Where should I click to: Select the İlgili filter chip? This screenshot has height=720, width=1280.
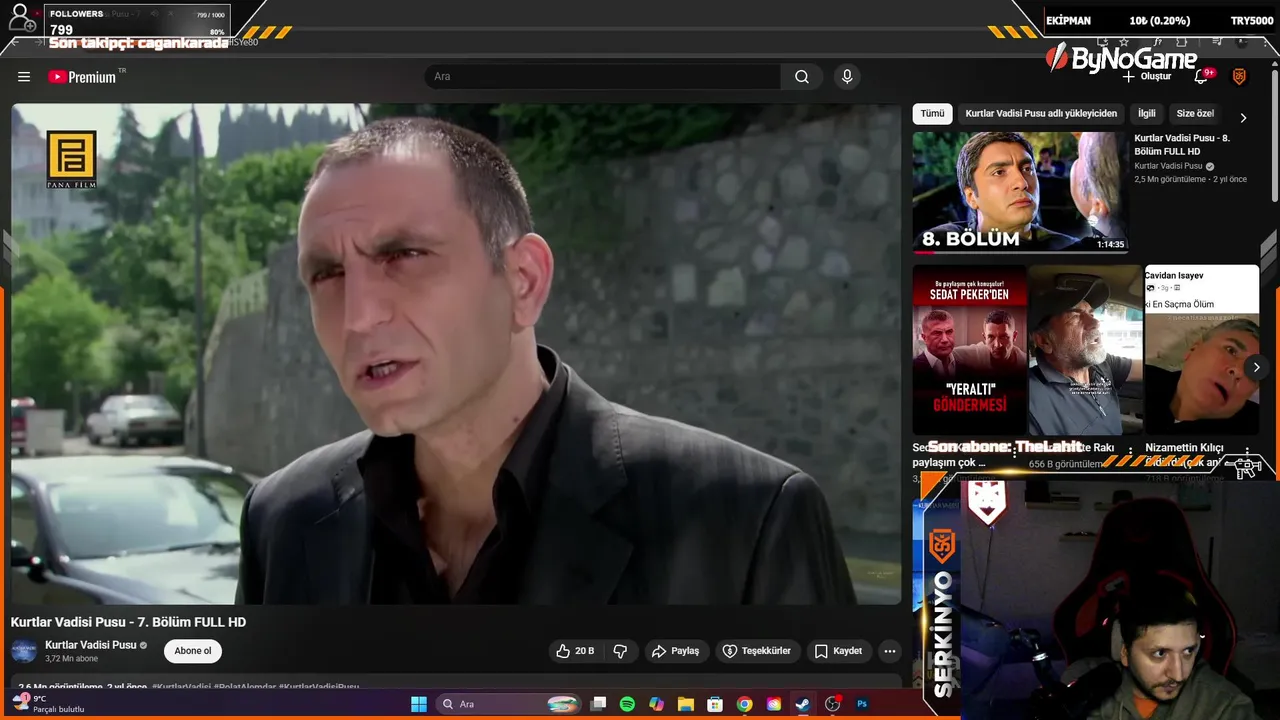1146,114
